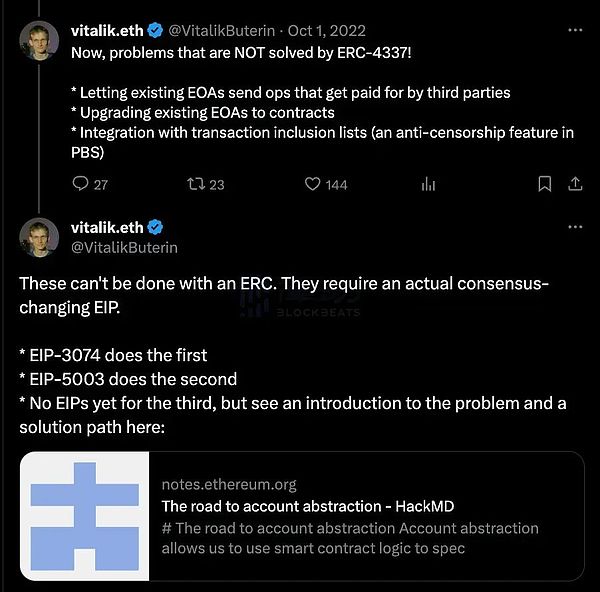The image size is (600, 592).
Task: Retweet the ERC-4337 problems tweet
Action: tap(195, 184)
